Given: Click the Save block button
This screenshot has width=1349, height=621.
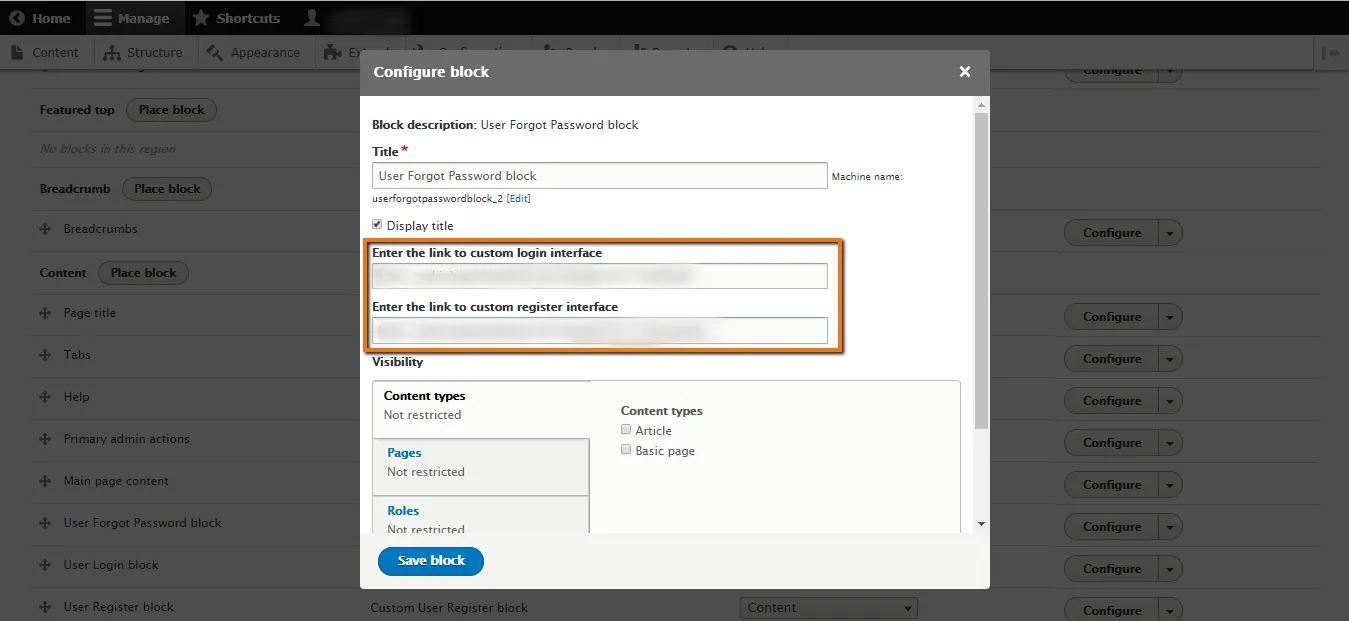Looking at the screenshot, I should 431,561.
